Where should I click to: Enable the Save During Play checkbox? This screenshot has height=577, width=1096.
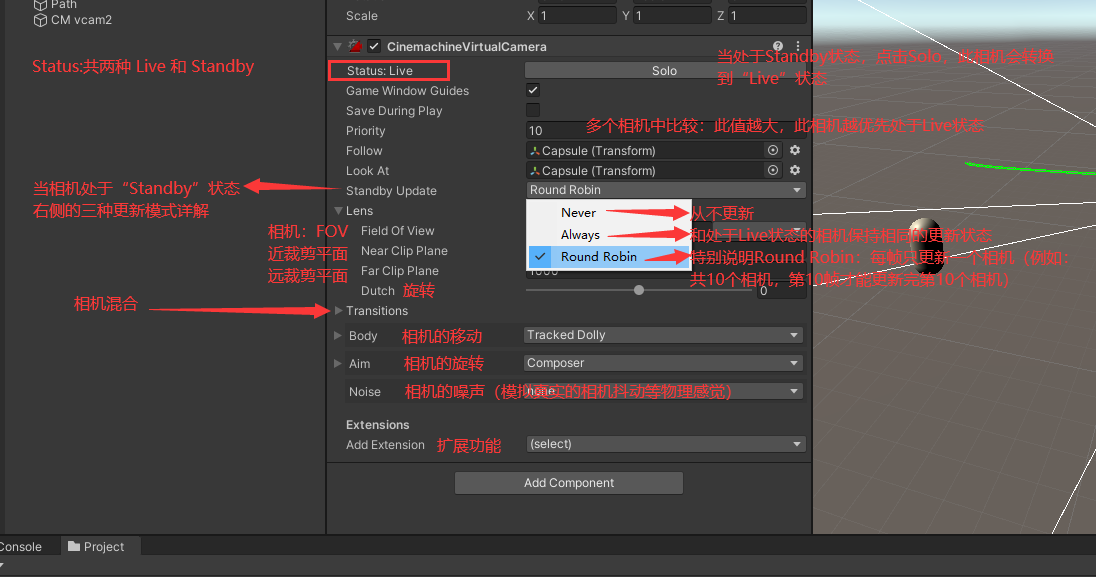533,111
